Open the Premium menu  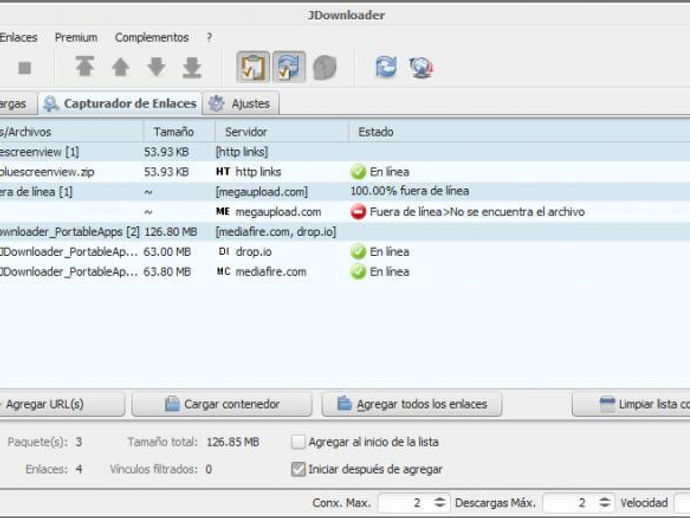pyautogui.click(x=76, y=37)
